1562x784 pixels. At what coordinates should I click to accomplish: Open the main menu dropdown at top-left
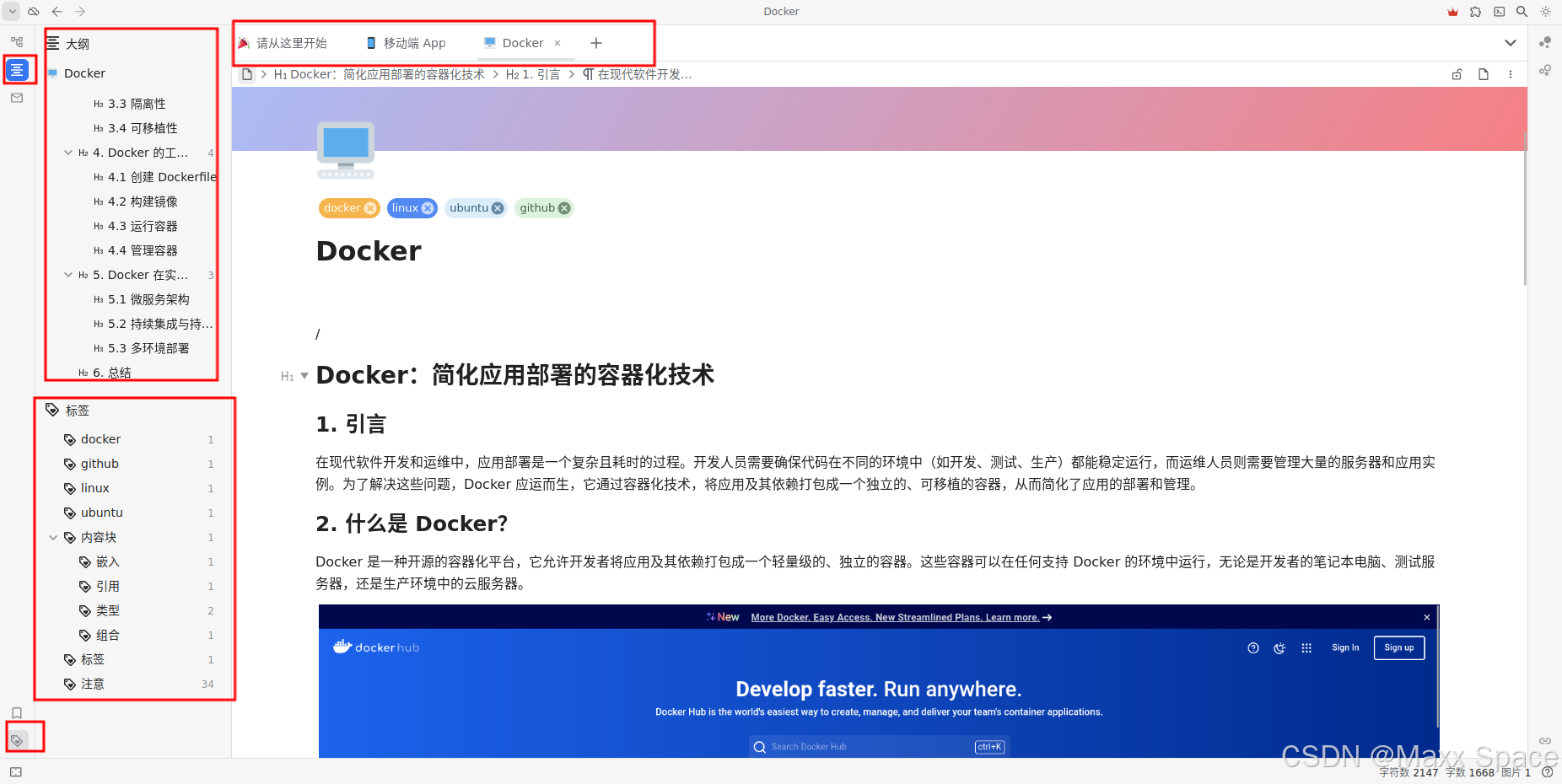11,12
